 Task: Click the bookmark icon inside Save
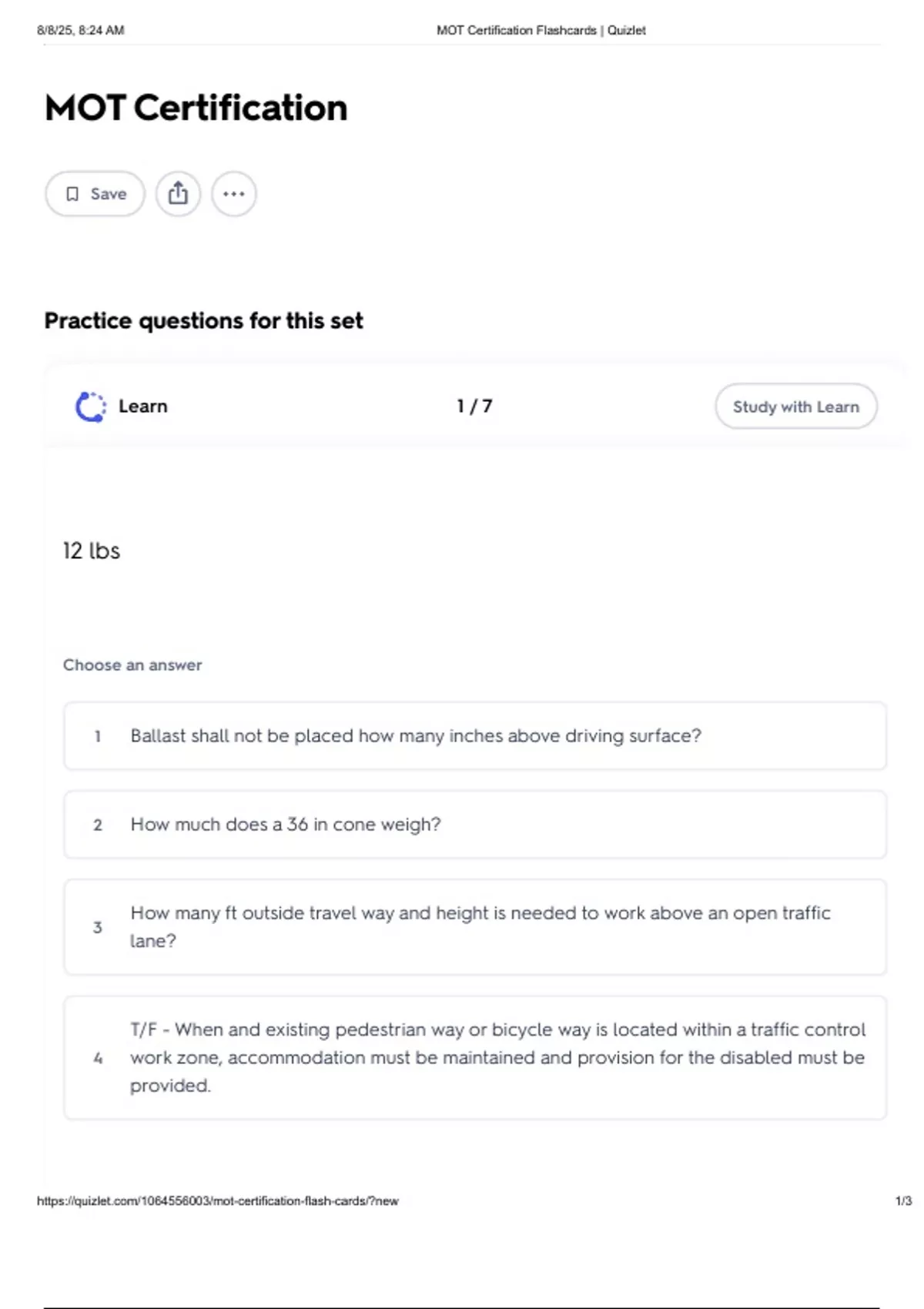point(72,194)
